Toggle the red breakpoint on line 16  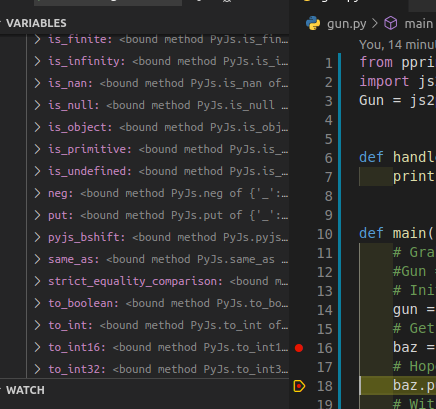pos(299,348)
